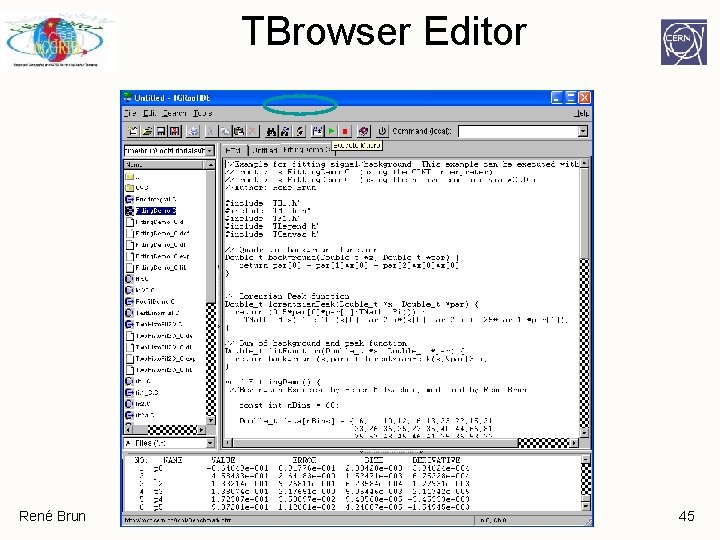The height and width of the screenshot is (540, 720).
Task: Click editor horizontal scroll left arrow
Action: click(227, 443)
